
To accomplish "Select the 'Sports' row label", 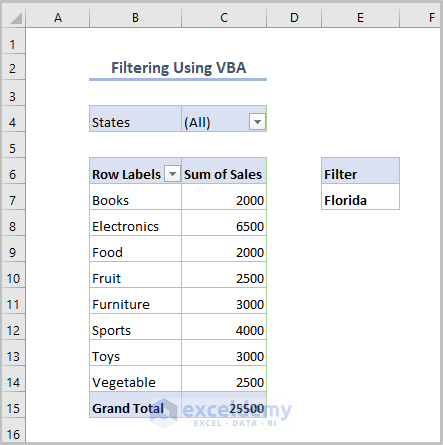I will [135, 327].
